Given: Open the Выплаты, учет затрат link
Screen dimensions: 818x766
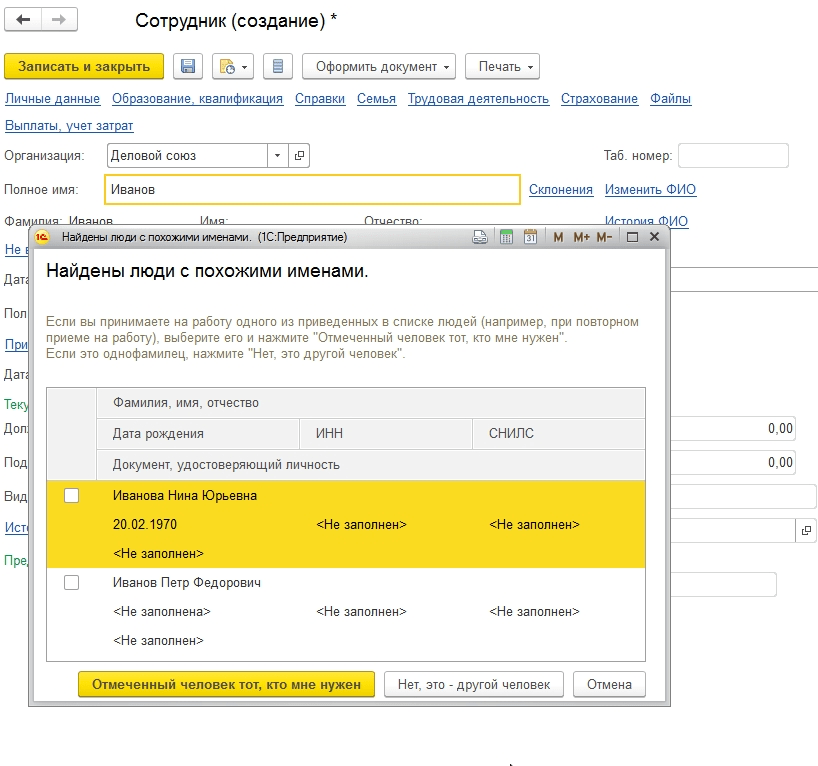Looking at the screenshot, I should [69, 126].
